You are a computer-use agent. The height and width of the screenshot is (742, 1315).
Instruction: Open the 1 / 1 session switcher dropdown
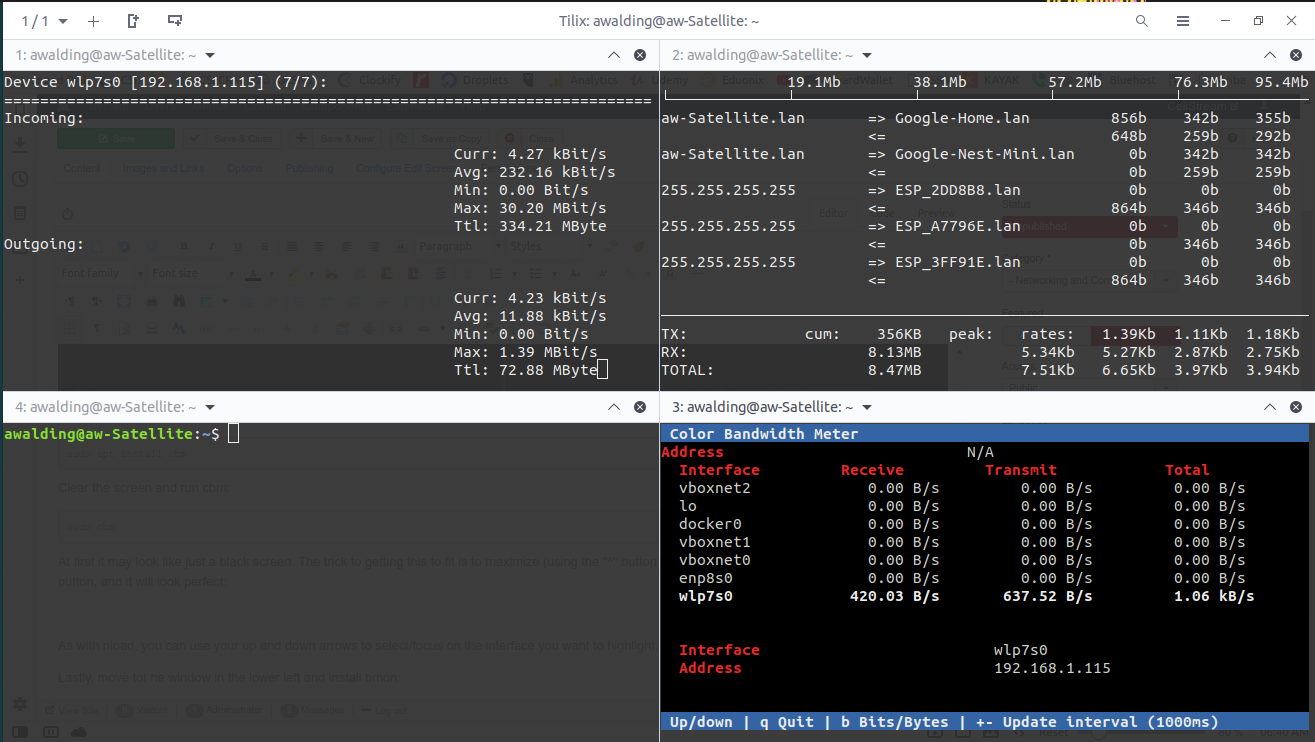[45, 21]
